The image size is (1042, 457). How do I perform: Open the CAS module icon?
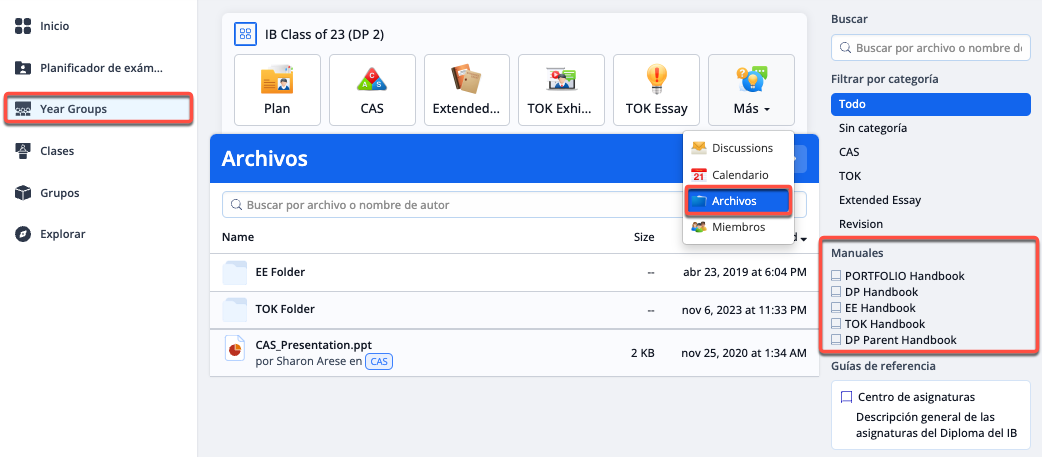[372, 80]
